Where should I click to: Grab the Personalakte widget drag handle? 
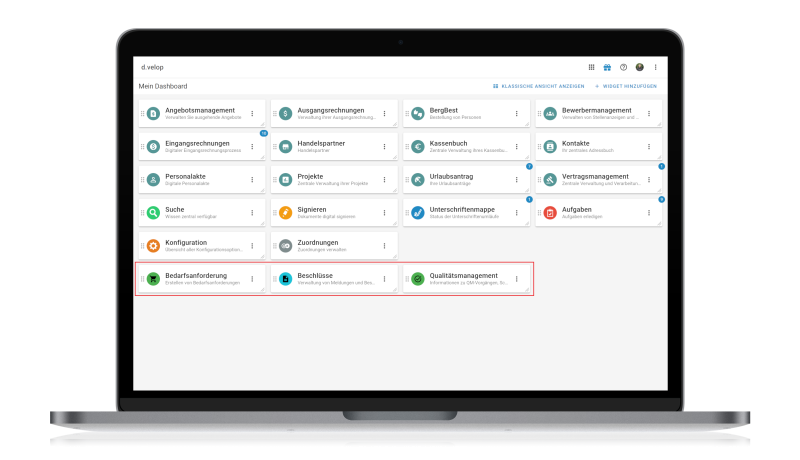(142, 180)
